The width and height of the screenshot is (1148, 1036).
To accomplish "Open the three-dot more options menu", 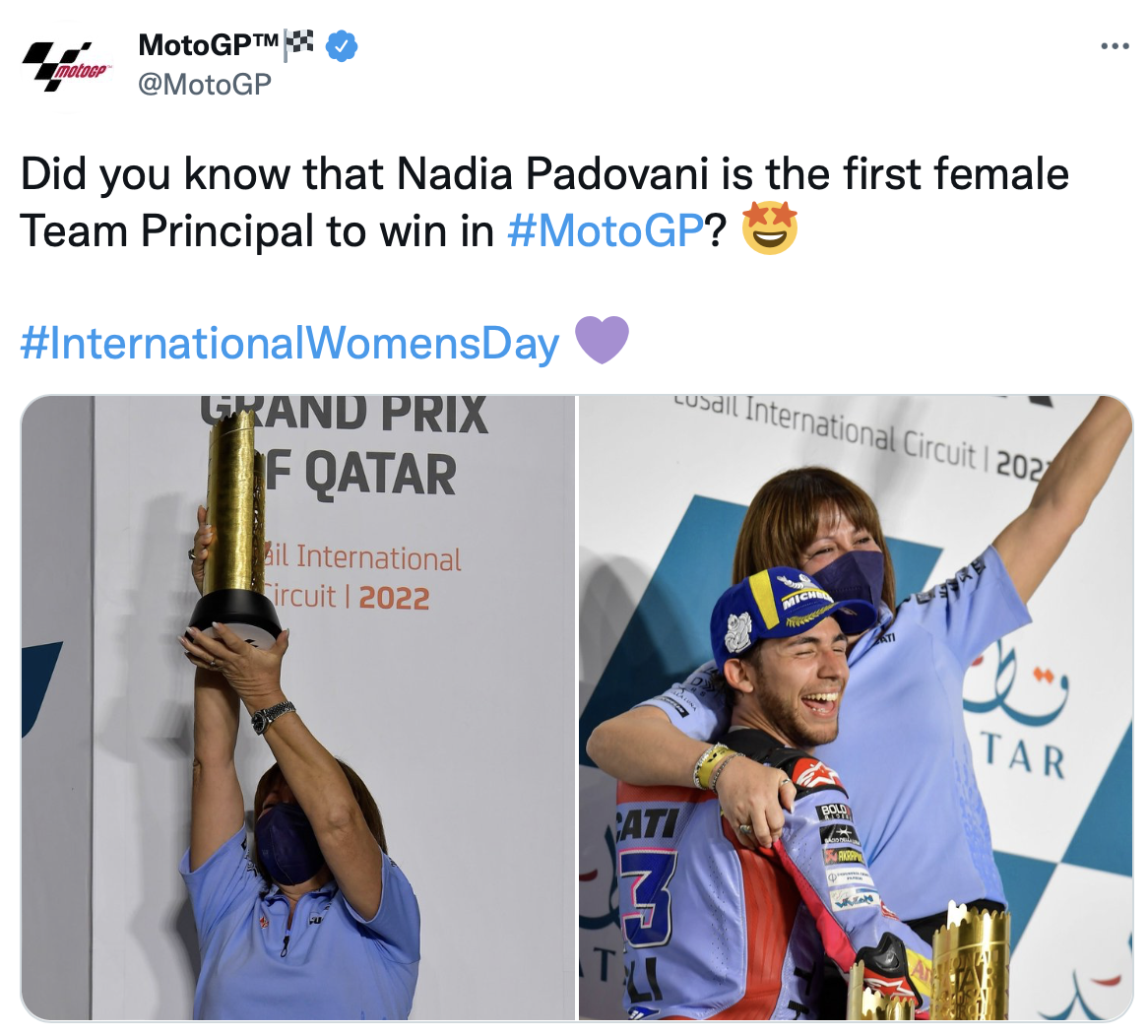I will pyautogui.click(x=1114, y=46).
